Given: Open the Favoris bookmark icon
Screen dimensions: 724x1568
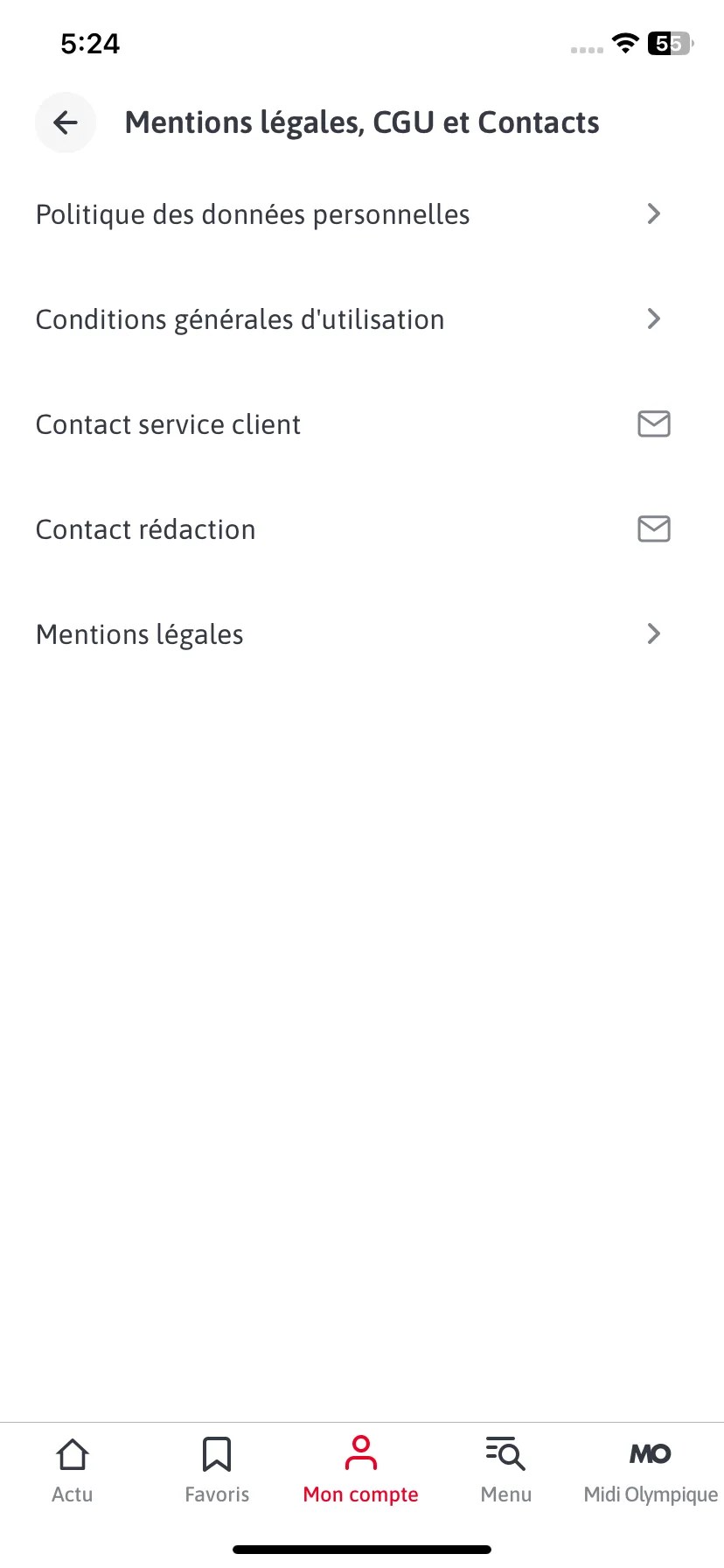Looking at the screenshot, I should [x=217, y=1455].
